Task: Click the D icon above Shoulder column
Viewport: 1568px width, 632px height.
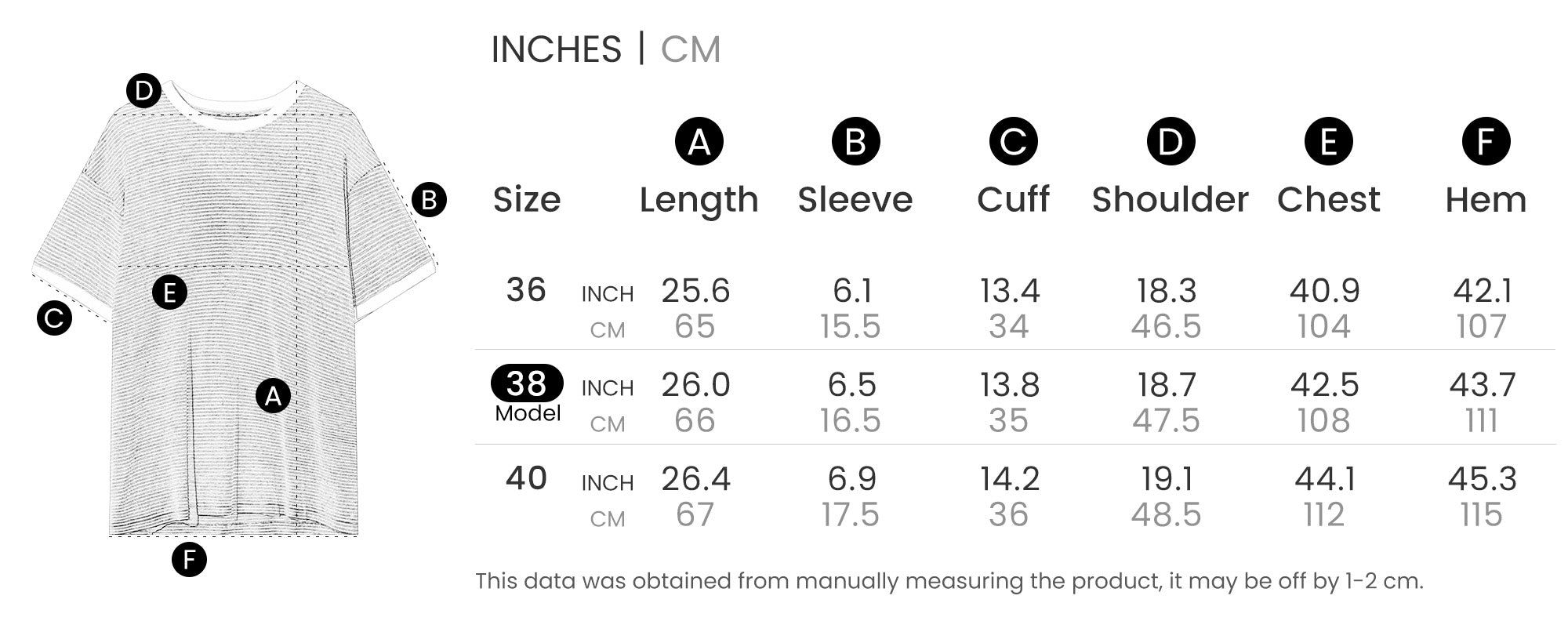Action: coord(1171,142)
